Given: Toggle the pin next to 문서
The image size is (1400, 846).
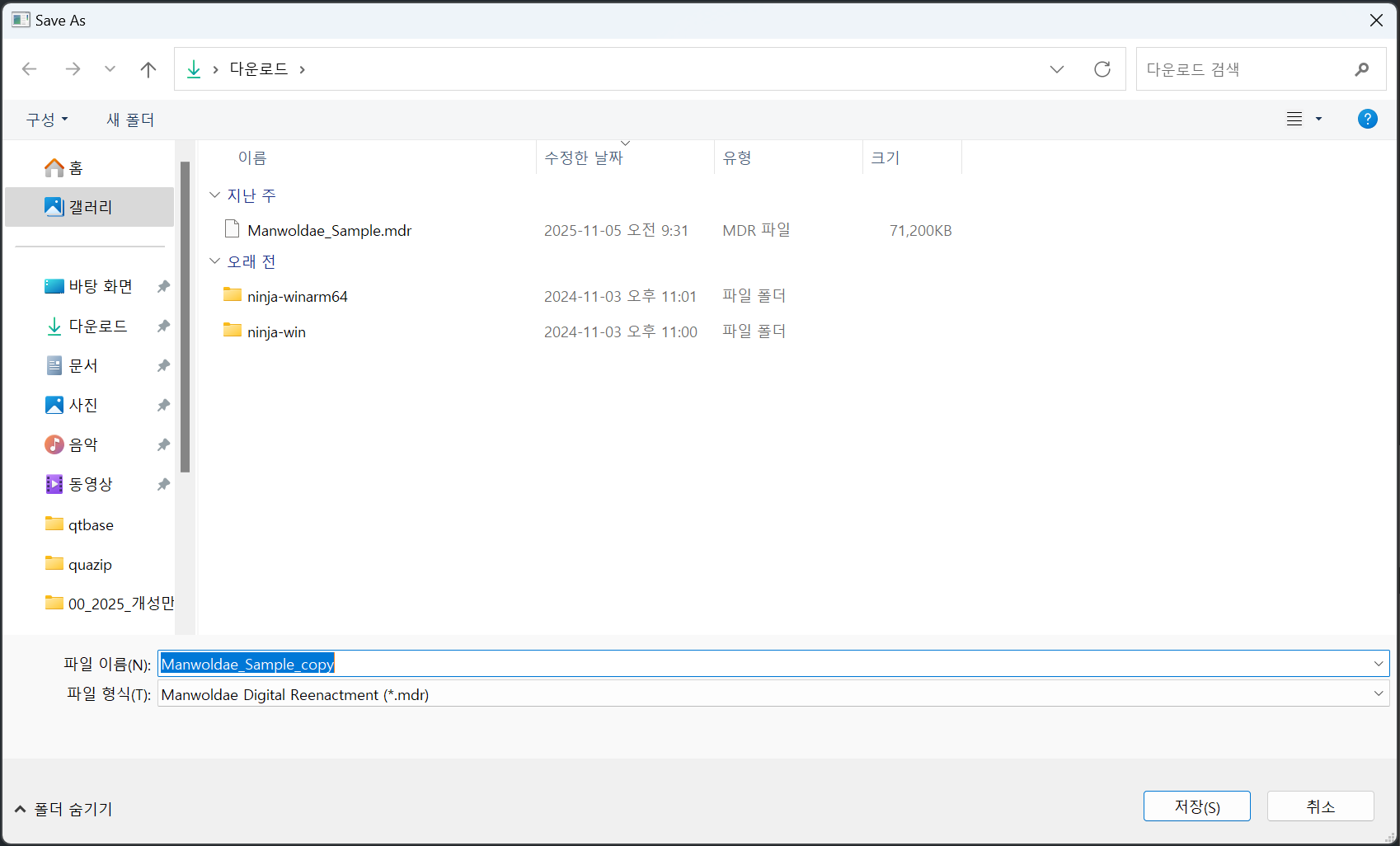Looking at the screenshot, I should click(x=163, y=365).
